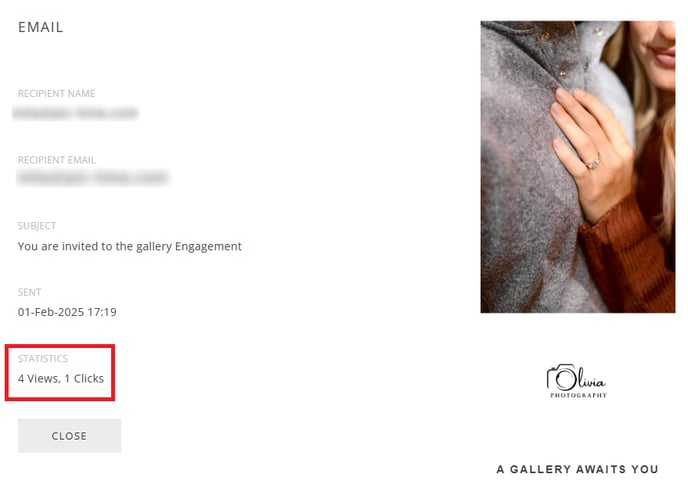
Task: Click the RECIPIENT NAME label
Action: 56,93
